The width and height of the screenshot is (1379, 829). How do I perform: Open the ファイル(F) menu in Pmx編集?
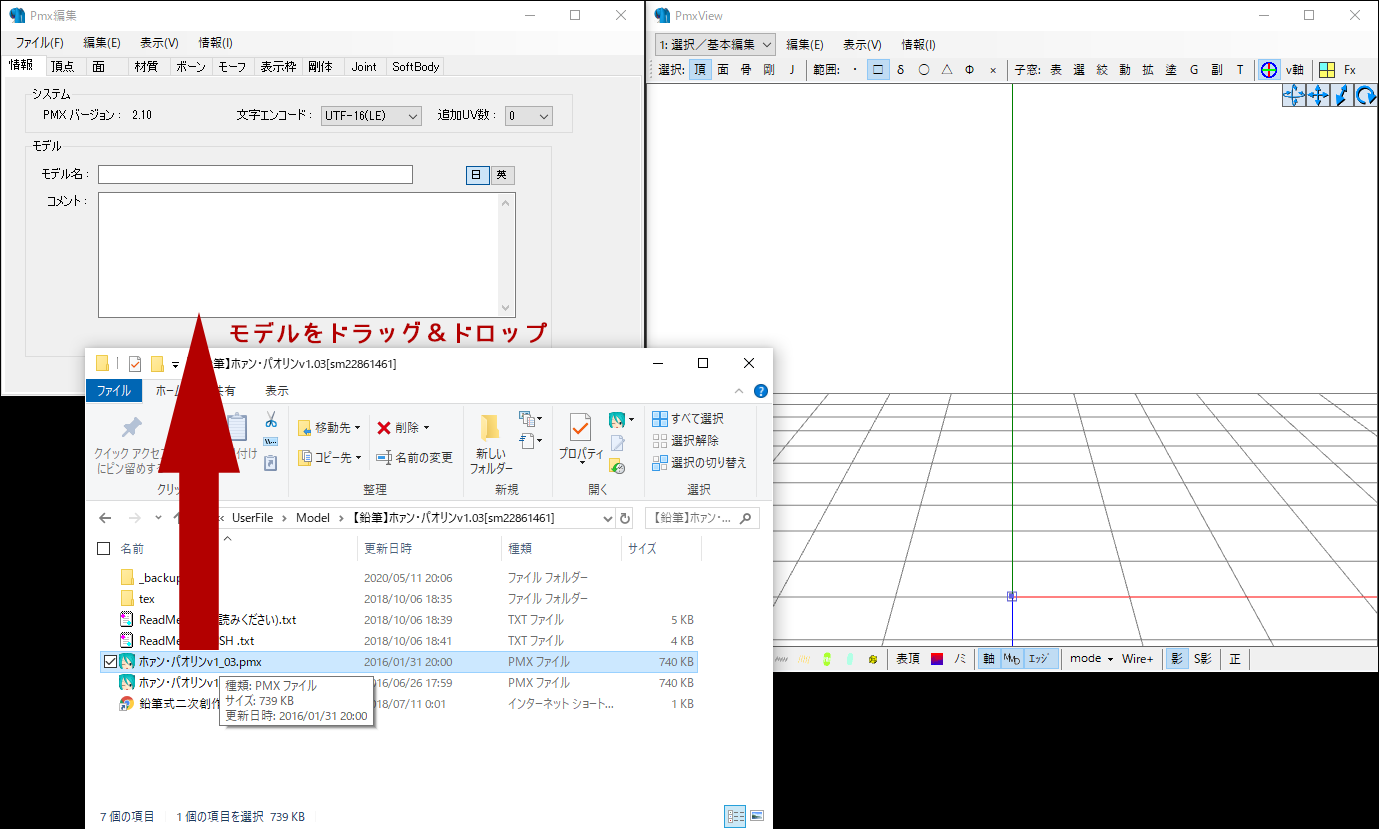(x=37, y=42)
